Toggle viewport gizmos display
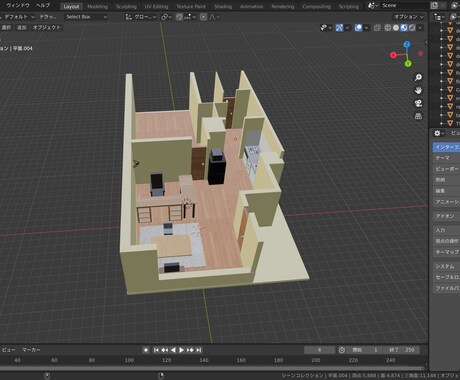The width and height of the screenshot is (460, 380). pyautogui.click(x=339, y=28)
